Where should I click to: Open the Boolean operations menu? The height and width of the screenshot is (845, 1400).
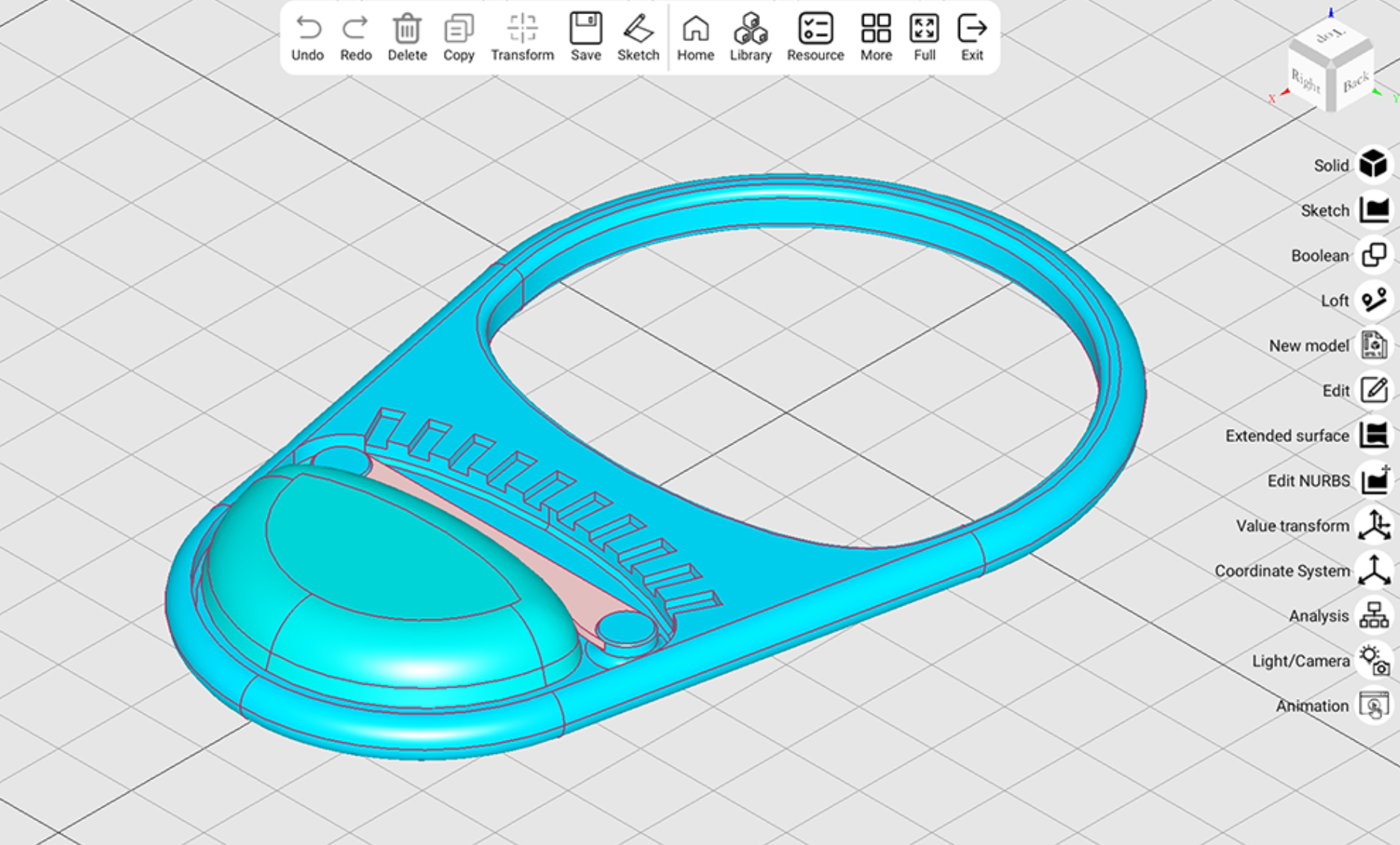pos(1373,255)
